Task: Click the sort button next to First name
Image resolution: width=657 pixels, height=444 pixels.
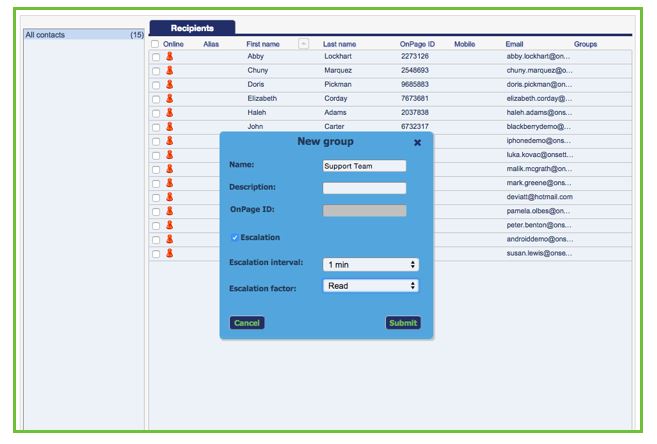Action: coord(303,43)
